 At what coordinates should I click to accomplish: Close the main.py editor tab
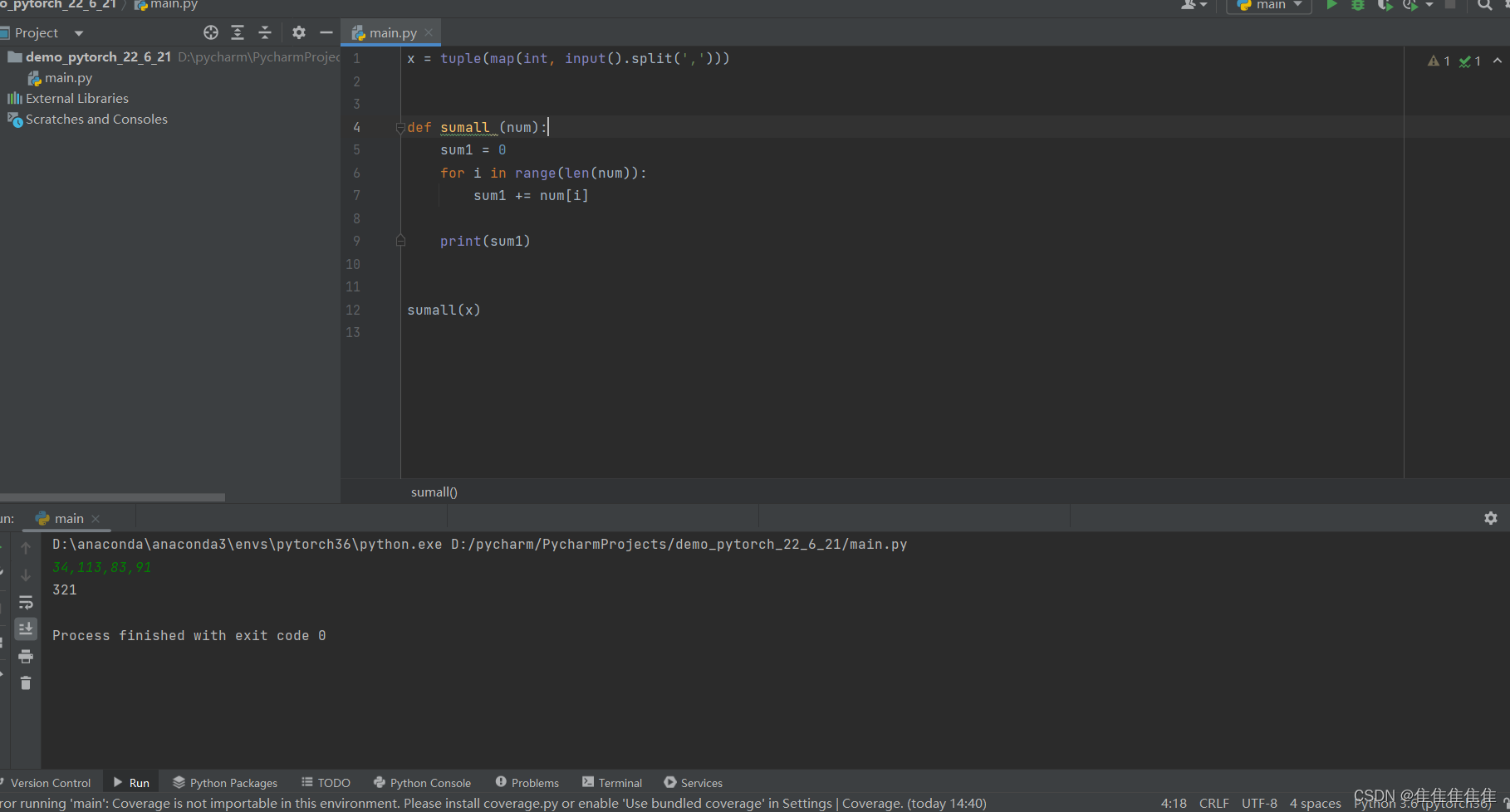coord(429,32)
